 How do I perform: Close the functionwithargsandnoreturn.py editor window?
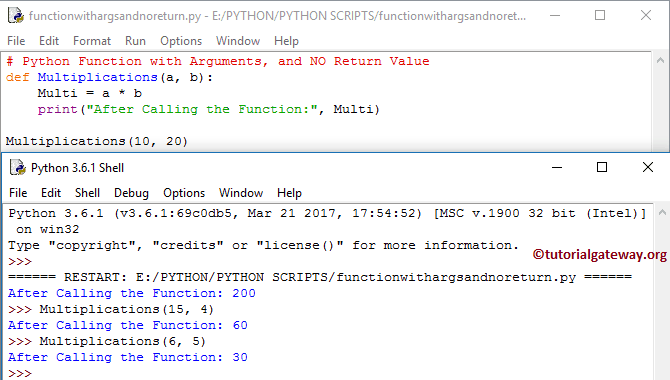646,15
